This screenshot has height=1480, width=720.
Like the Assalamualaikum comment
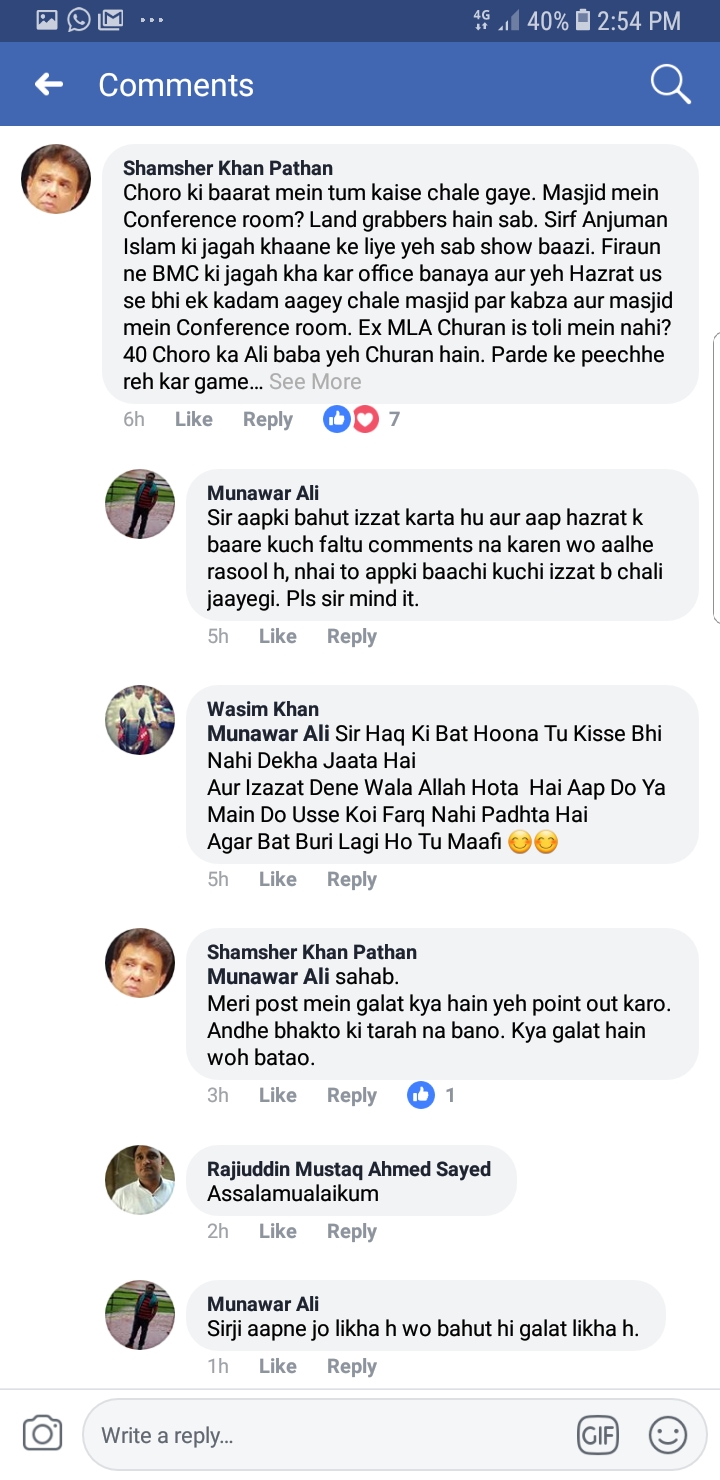click(x=277, y=1231)
